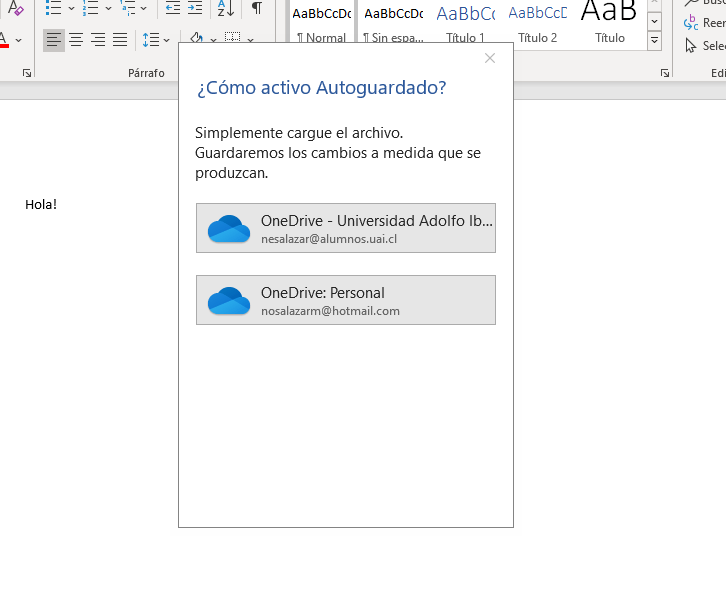Apply the Sin espaciado style
726x590 pixels.
tap(393, 24)
